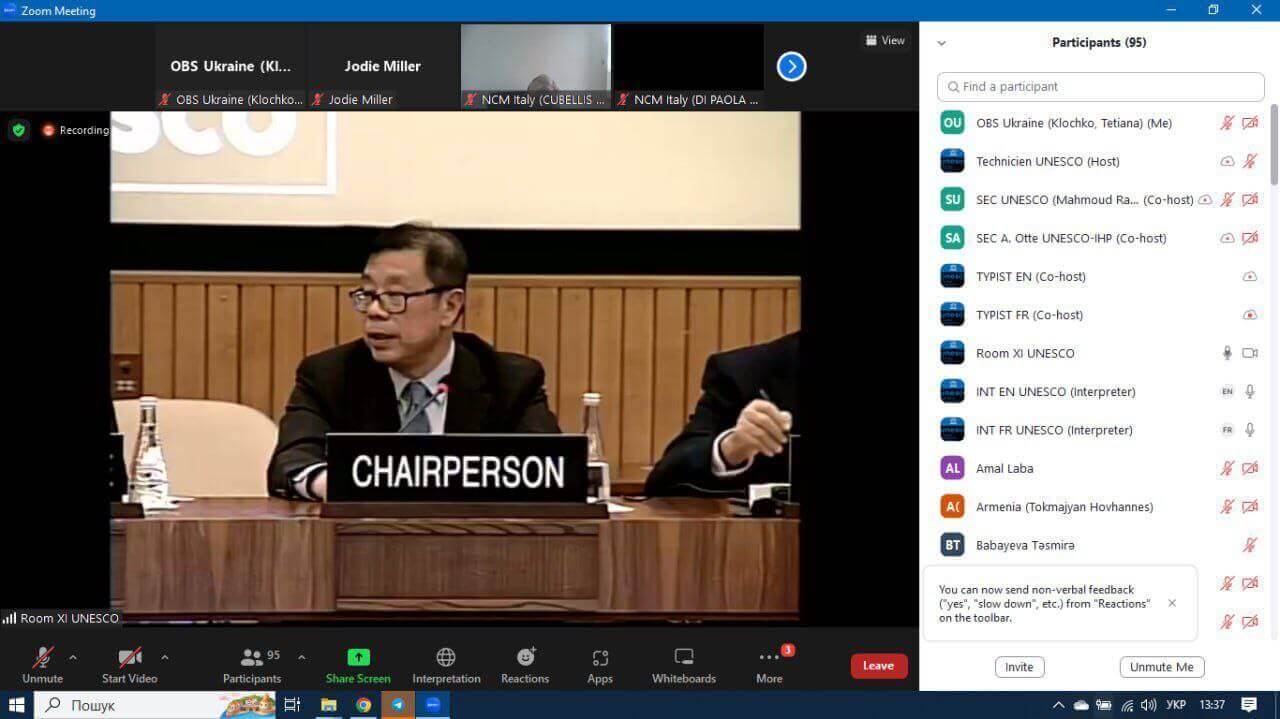This screenshot has height=719, width=1280.
Task: Open the View layout menu
Action: (885, 40)
